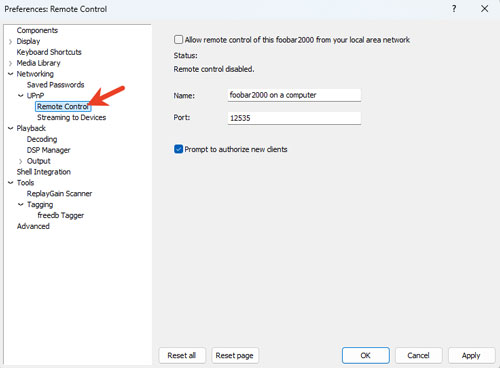This screenshot has width=500, height=368.
Task: Click the Port input field
Action: point(294,118)
